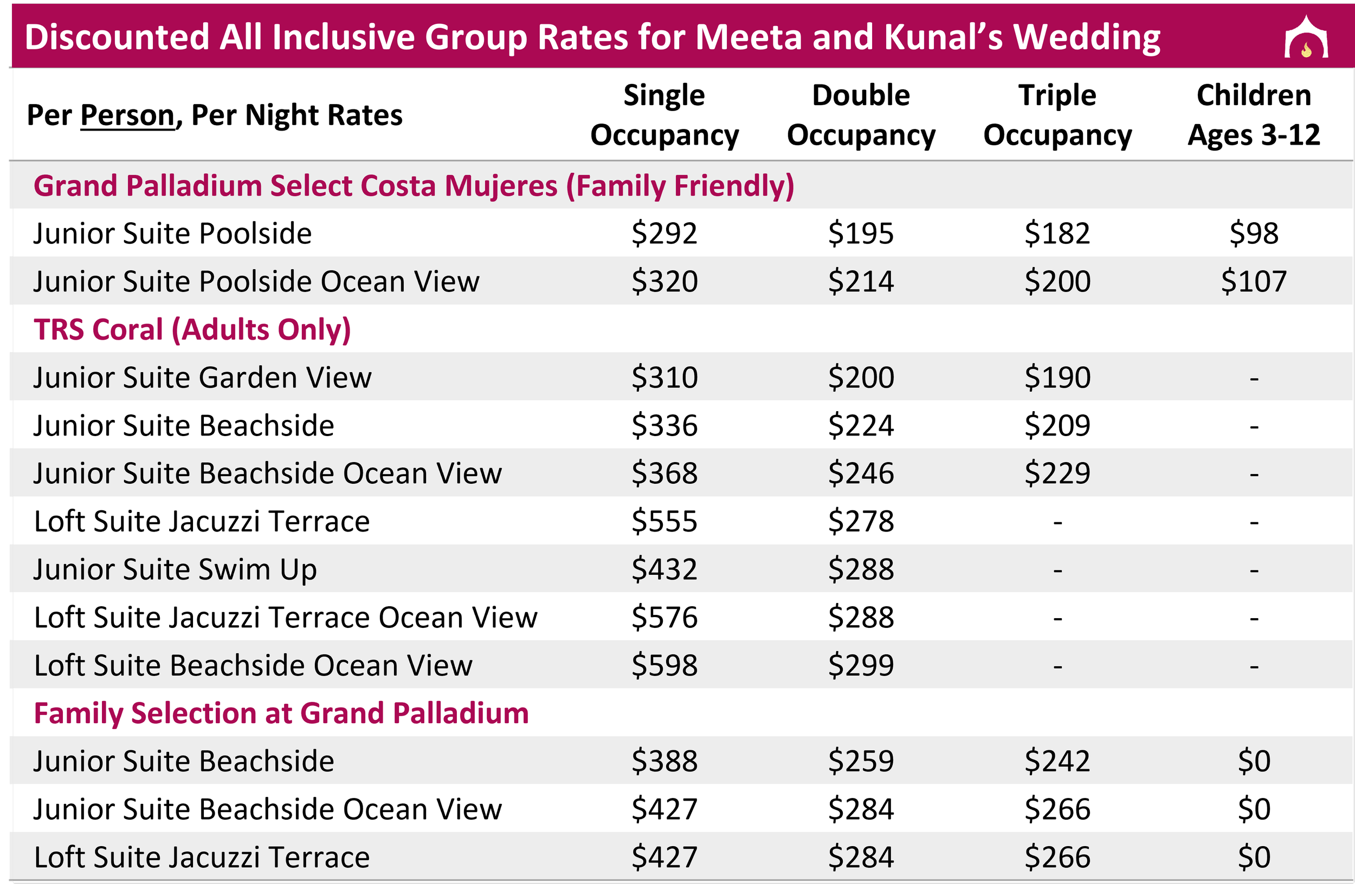Click the Triple Occupancy column header
1355x896 pixels.
coord(1057,115)
